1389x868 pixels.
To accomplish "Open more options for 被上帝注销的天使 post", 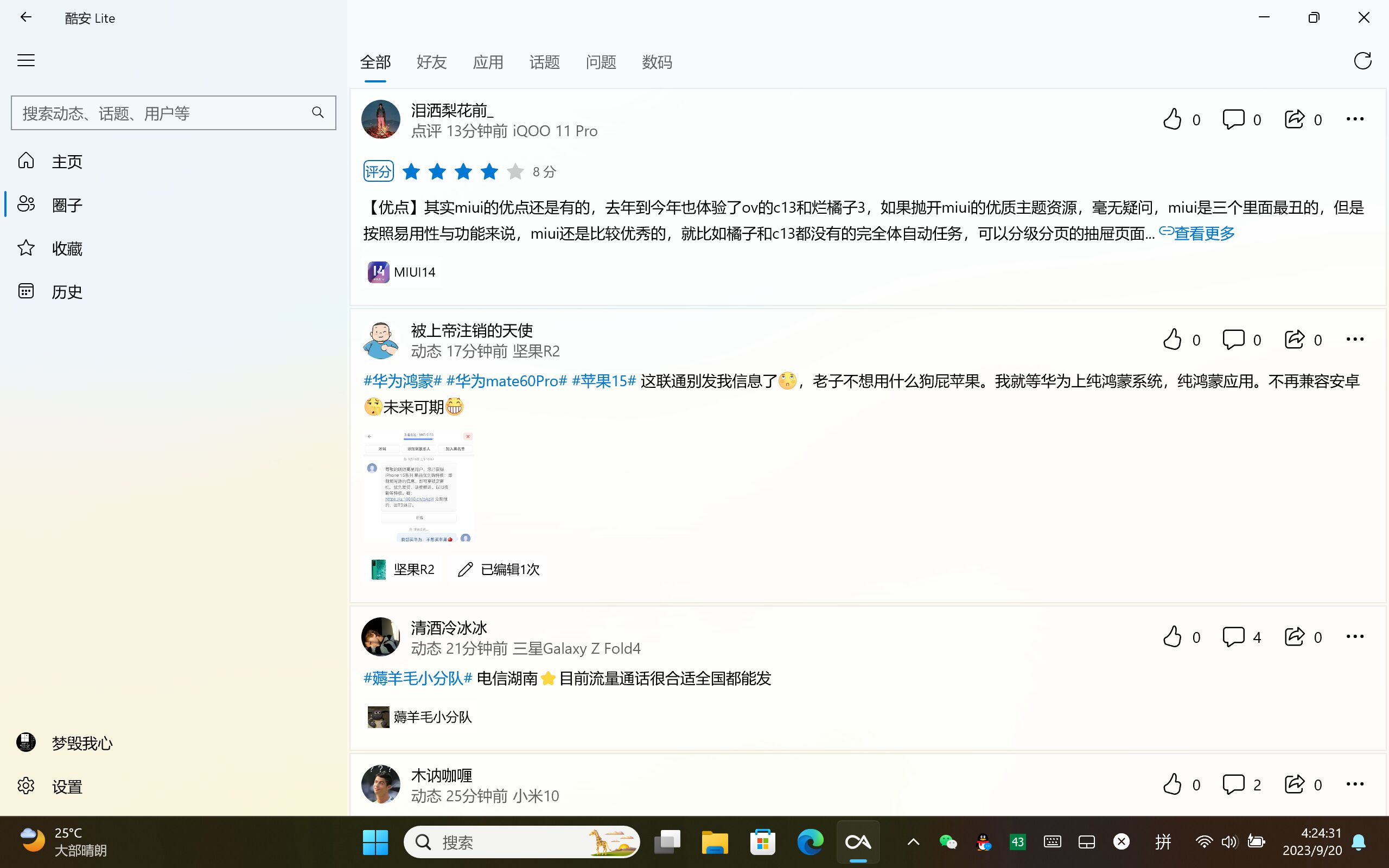I will click(1355, 340).
